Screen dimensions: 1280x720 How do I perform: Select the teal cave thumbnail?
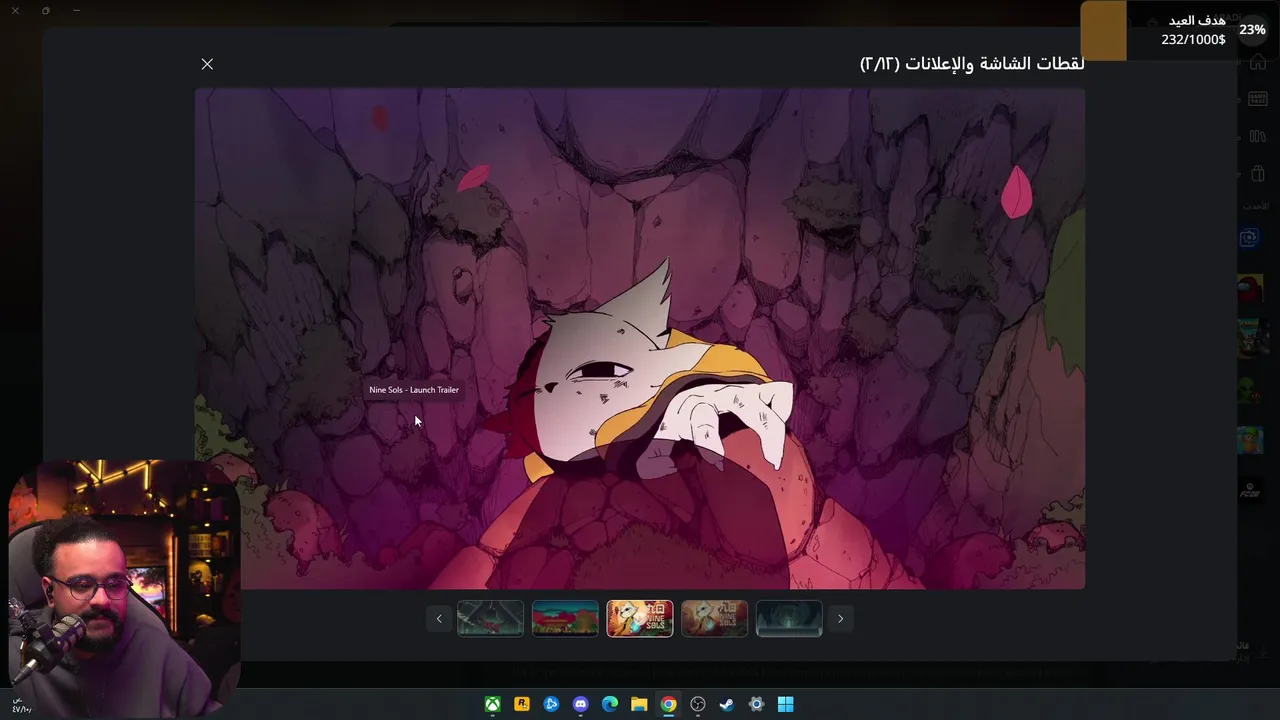(x=789, y=619)
